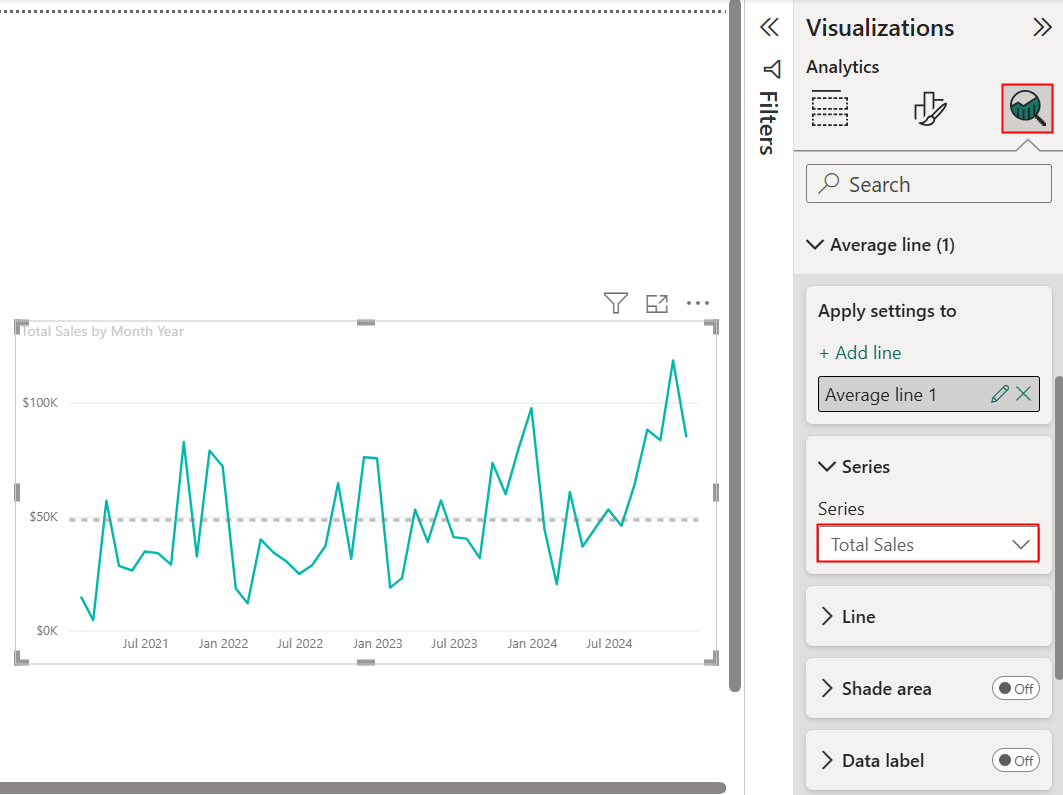Toggle Shade area on
Viewport: 1063px width, 795px height.
(x=1016, y=689)
